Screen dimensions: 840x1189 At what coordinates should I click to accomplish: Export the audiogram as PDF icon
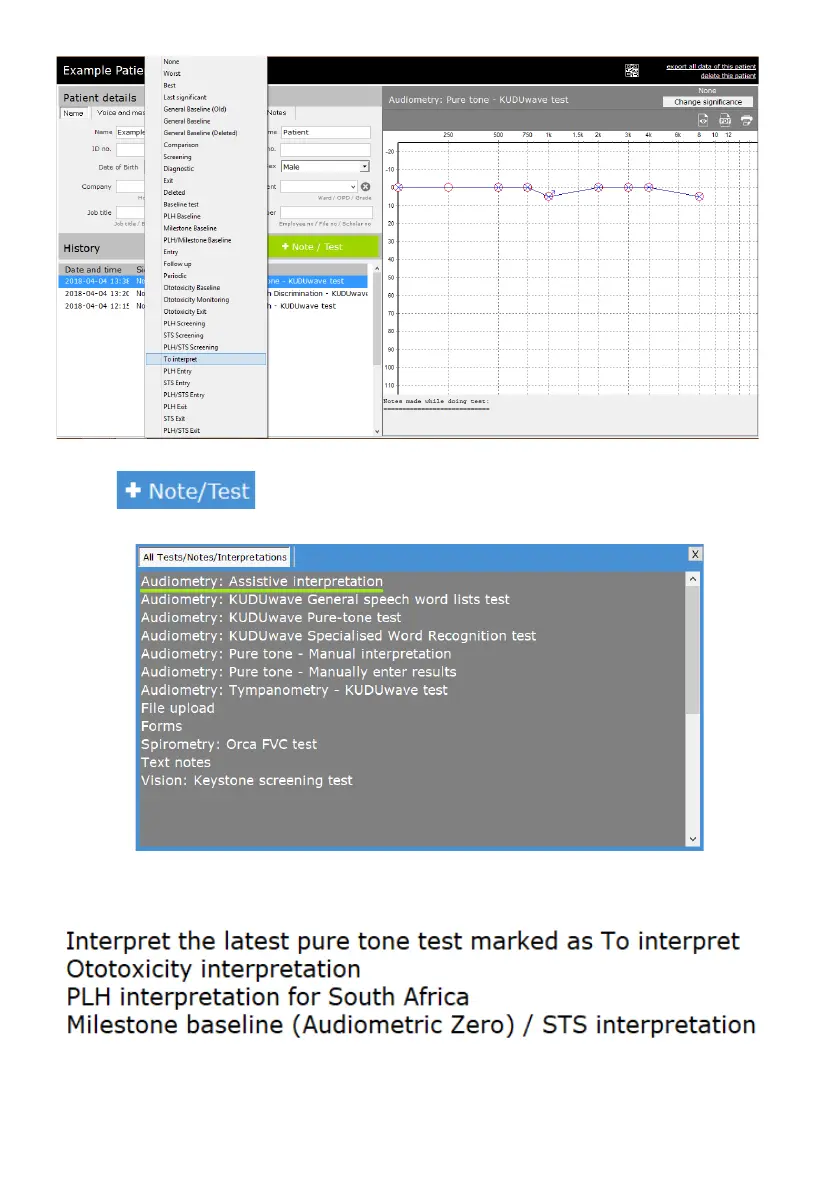(725, 120)
